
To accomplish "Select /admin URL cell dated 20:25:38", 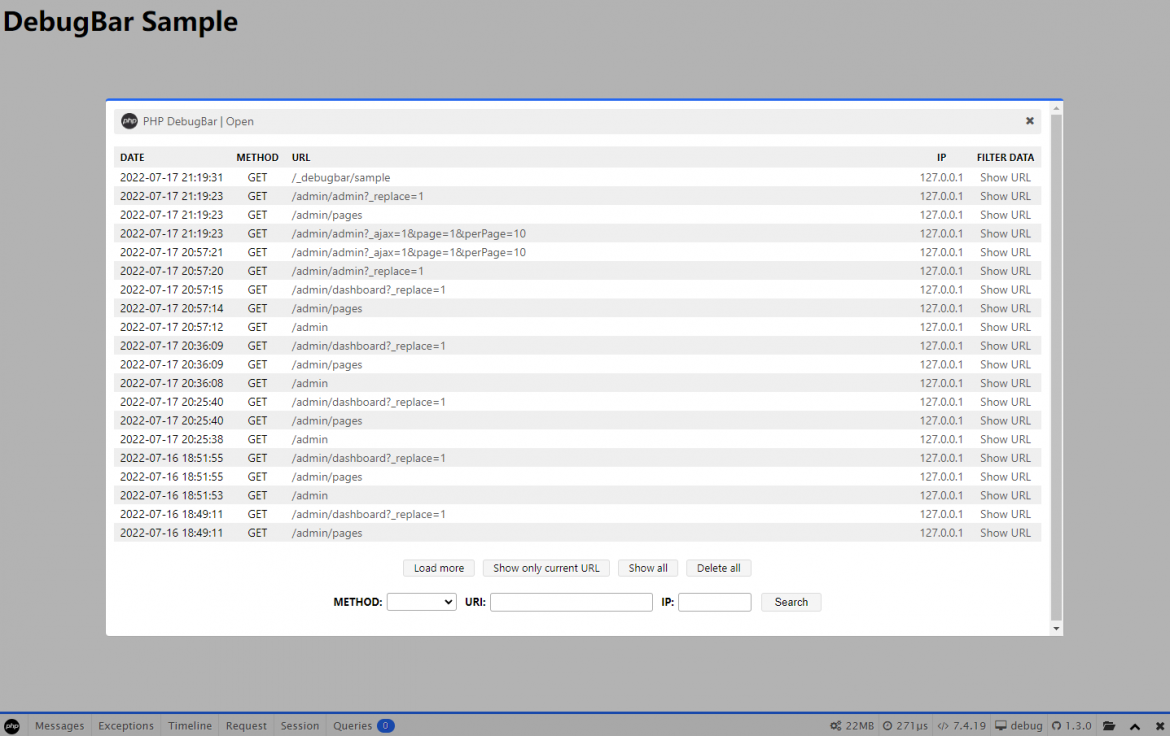I will point(310,439).
